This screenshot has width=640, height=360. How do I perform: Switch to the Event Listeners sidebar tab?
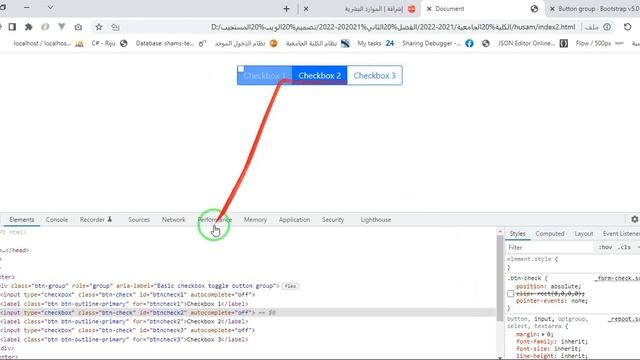pyautogui.click(x=621, y=233)
